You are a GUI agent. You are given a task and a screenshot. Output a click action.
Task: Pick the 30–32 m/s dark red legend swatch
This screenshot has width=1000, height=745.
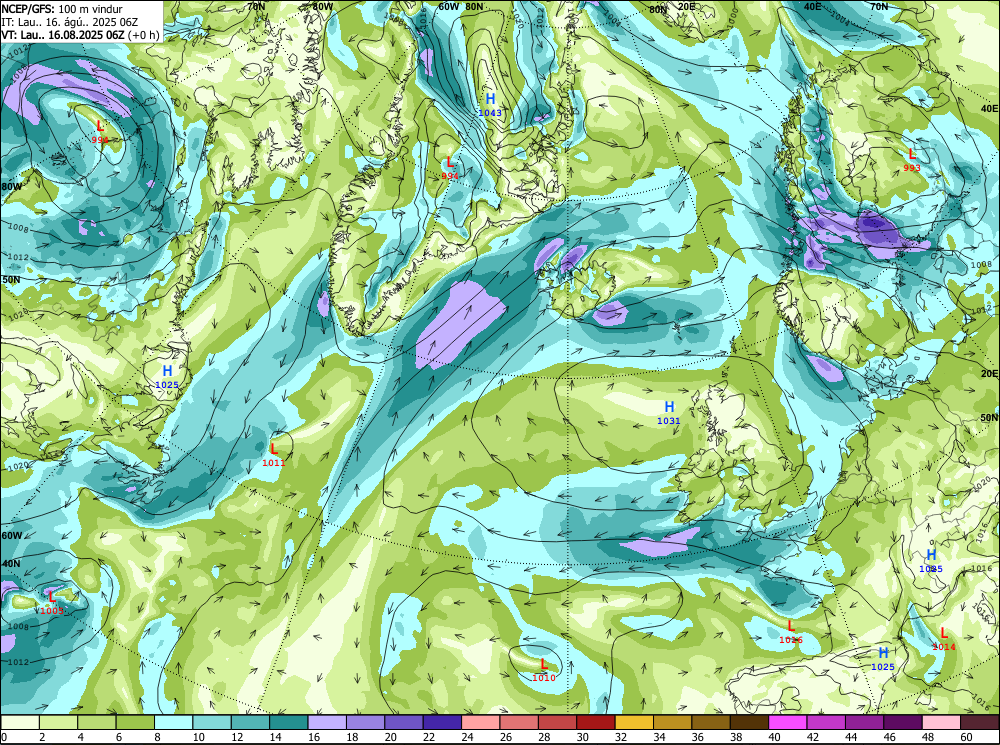coord(596,722)
